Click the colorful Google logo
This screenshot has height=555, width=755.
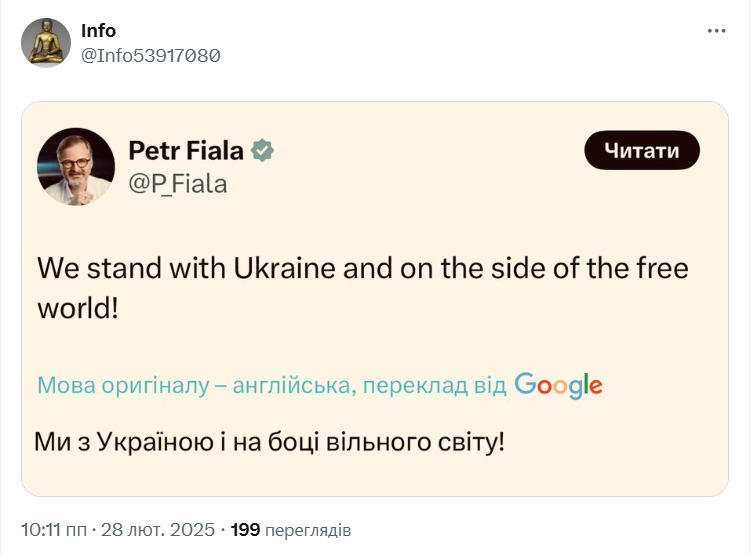coord(558,385)
